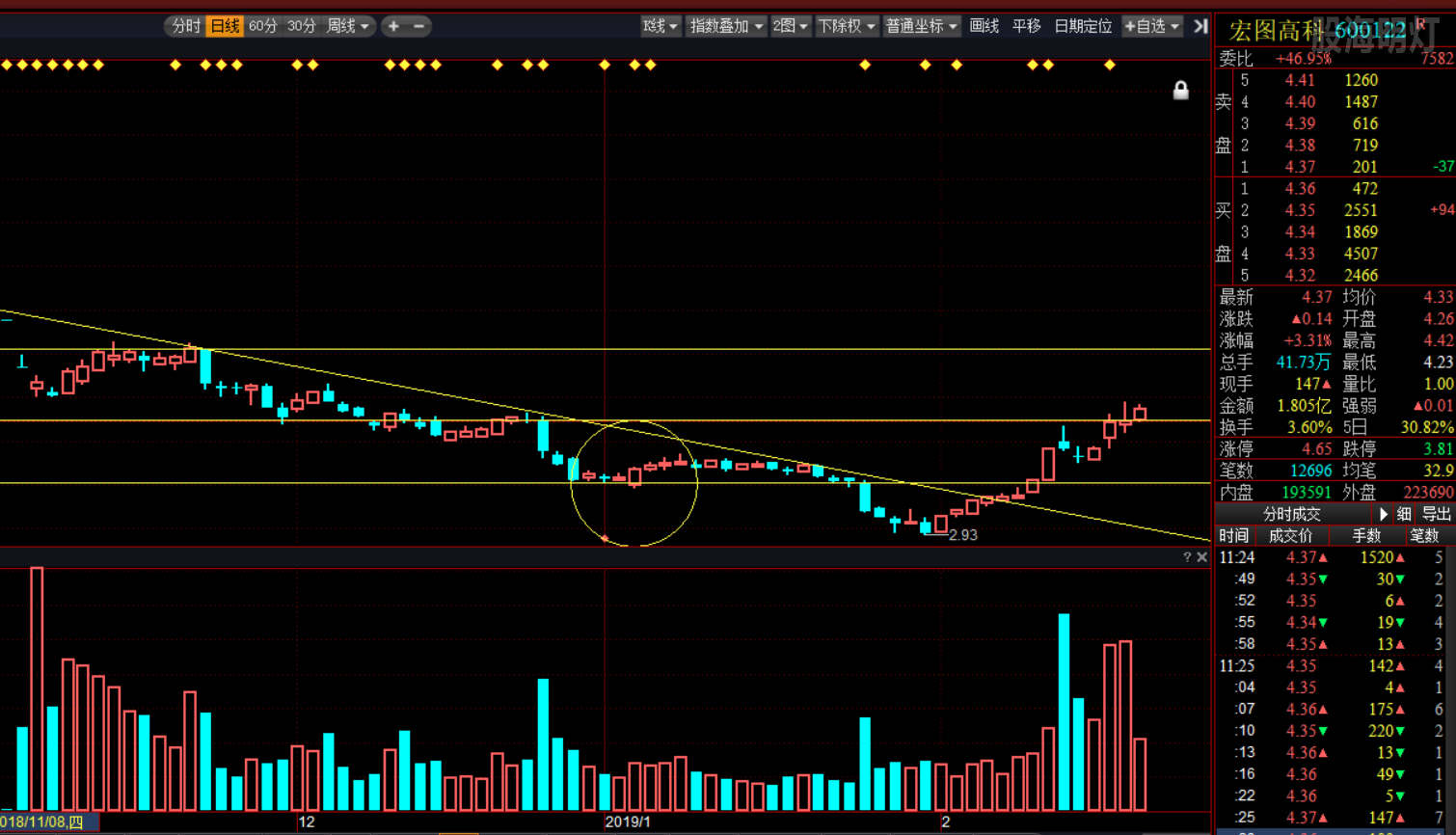Zoom out chart with minus icon
The width and height of the screenshot is (1456, 835).
[418, 26]
